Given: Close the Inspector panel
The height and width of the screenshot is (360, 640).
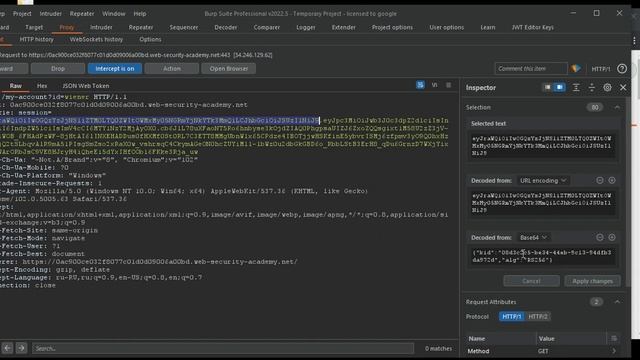Looking at the screenshot, I should click(x=623, y=87).
